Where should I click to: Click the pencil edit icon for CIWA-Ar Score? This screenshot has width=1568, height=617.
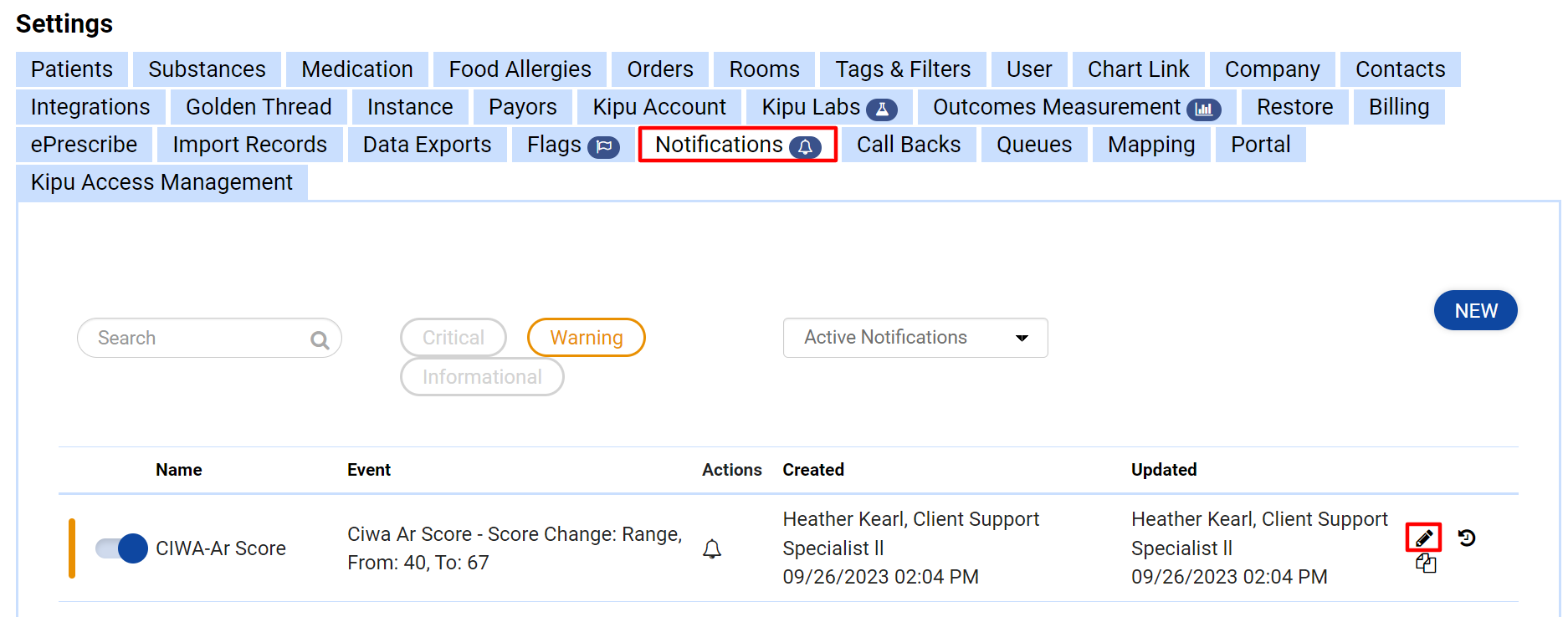[1423, 538]
